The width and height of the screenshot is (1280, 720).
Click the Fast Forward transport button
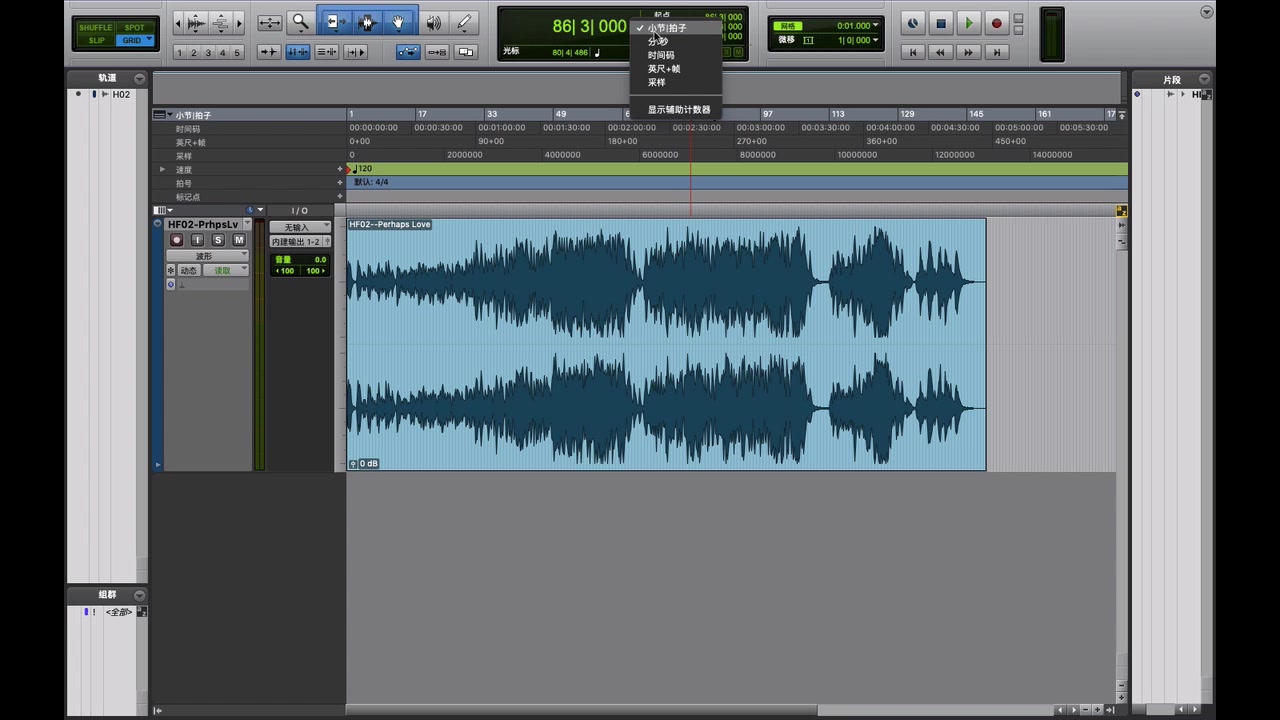tap(968, 52)
